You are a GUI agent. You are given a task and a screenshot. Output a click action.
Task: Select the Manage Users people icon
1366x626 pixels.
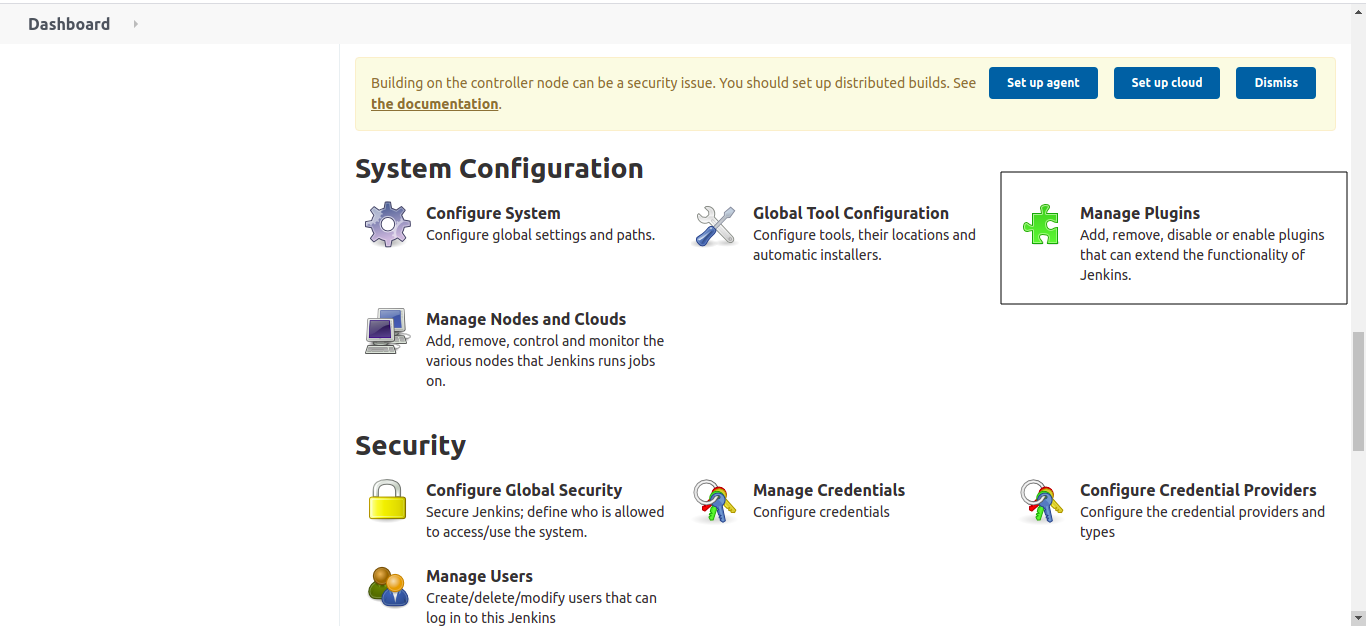tap(388, 587)
